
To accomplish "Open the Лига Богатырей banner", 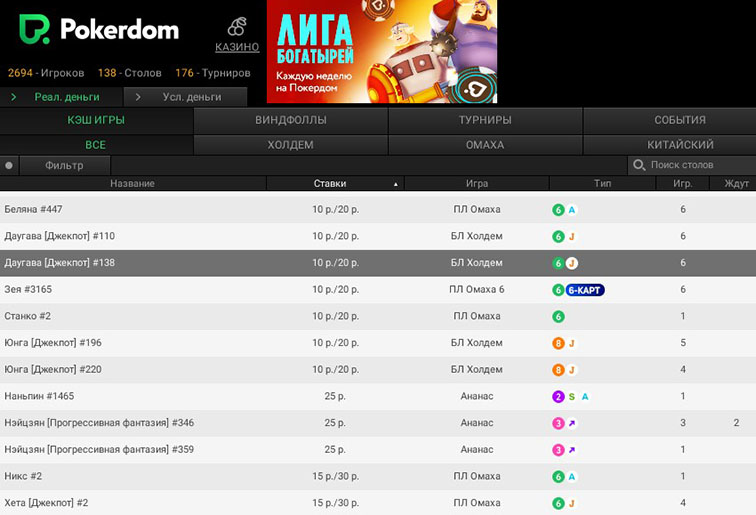I will pos(382,51).
